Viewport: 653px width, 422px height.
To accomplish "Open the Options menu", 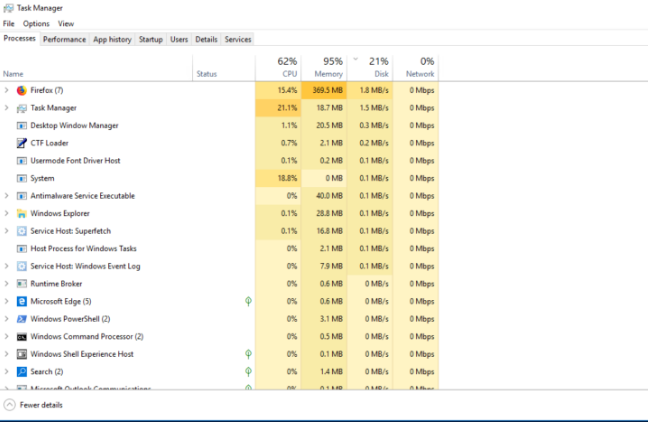I will coord(36,24).
